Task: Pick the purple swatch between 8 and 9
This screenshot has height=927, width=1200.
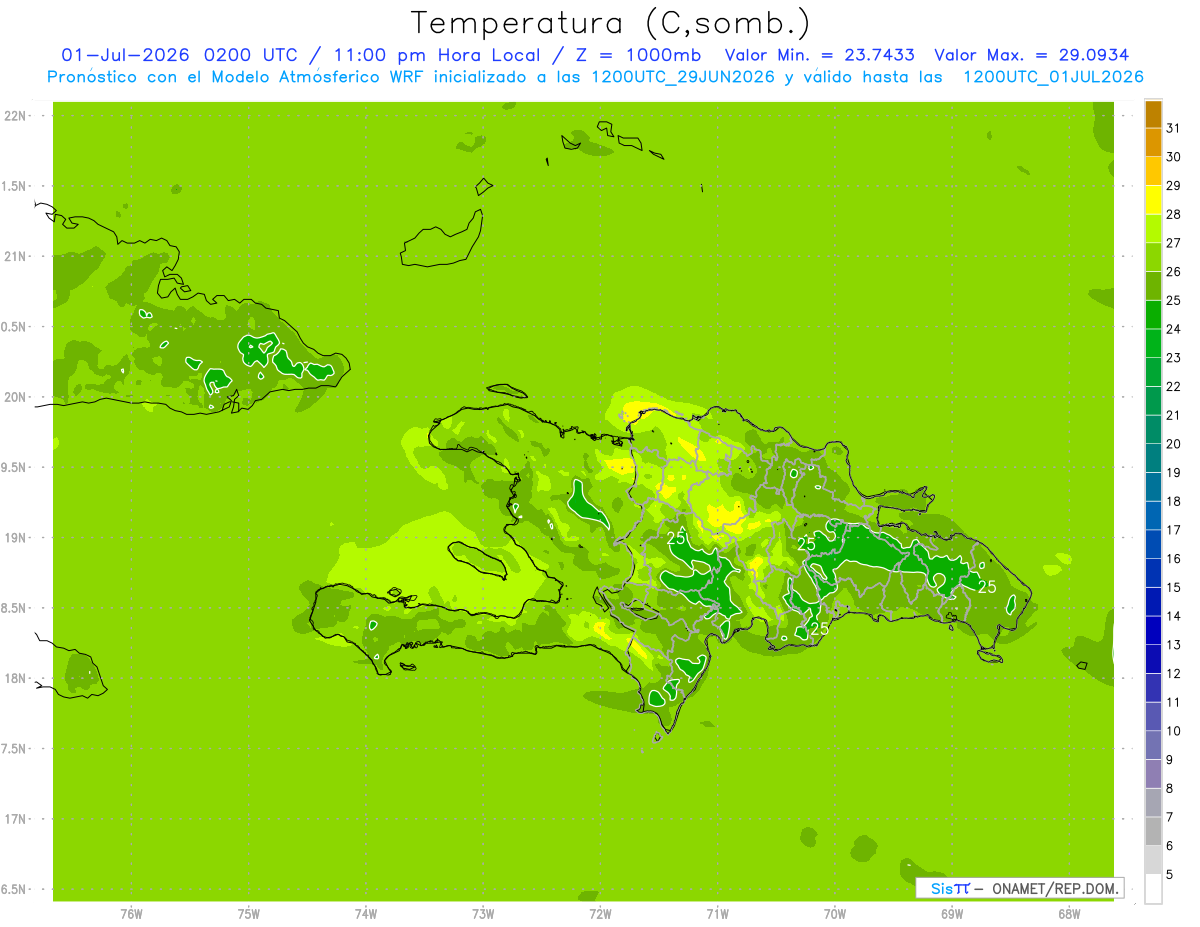Action: point(1153,774)
